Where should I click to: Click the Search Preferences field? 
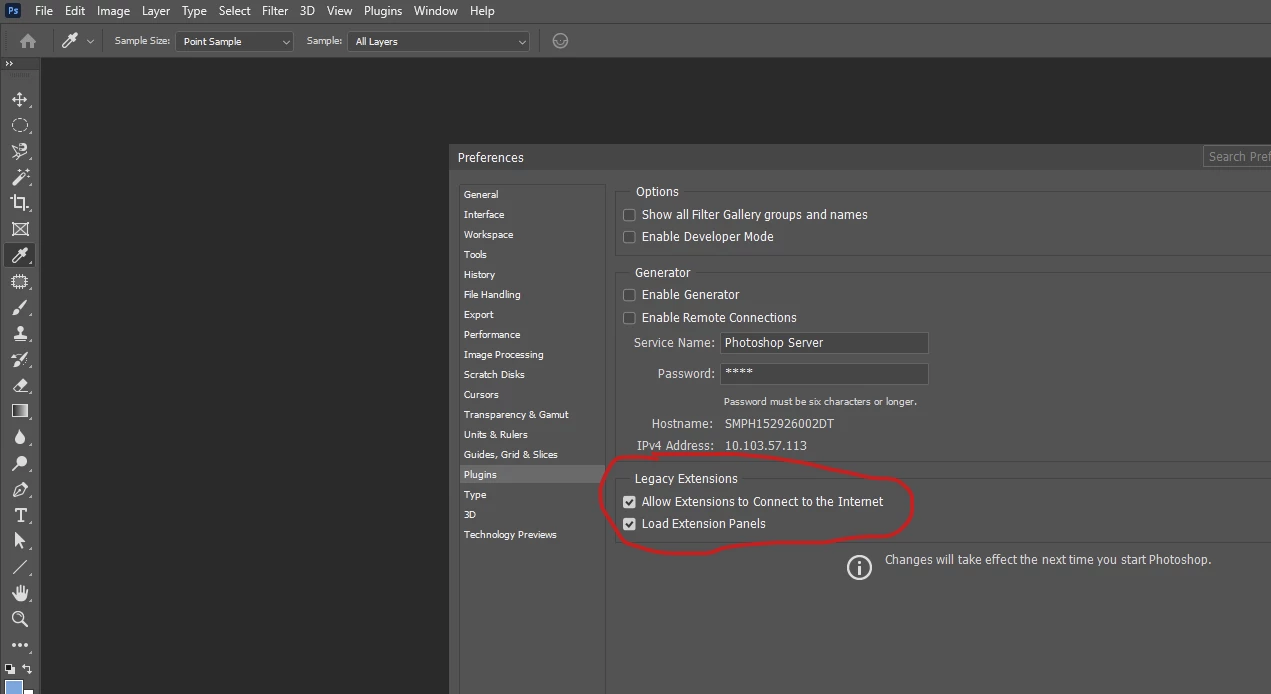pyautogui.click(x=1237, y=156)
